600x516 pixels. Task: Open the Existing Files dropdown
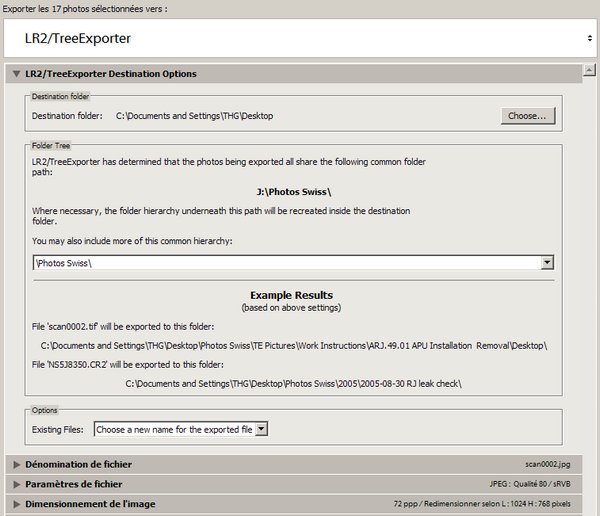[181, 429]
